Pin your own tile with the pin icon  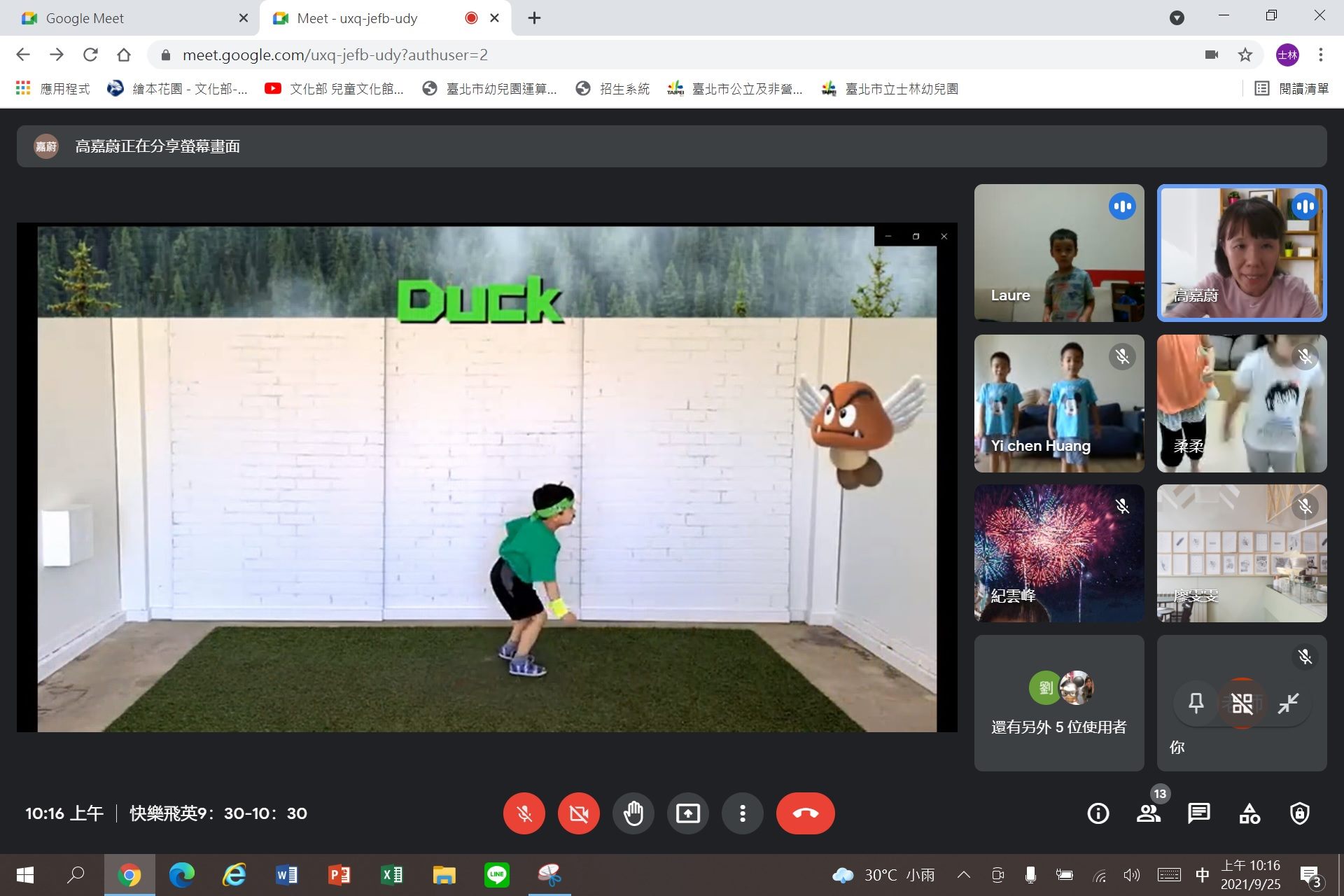[1196, 703]
